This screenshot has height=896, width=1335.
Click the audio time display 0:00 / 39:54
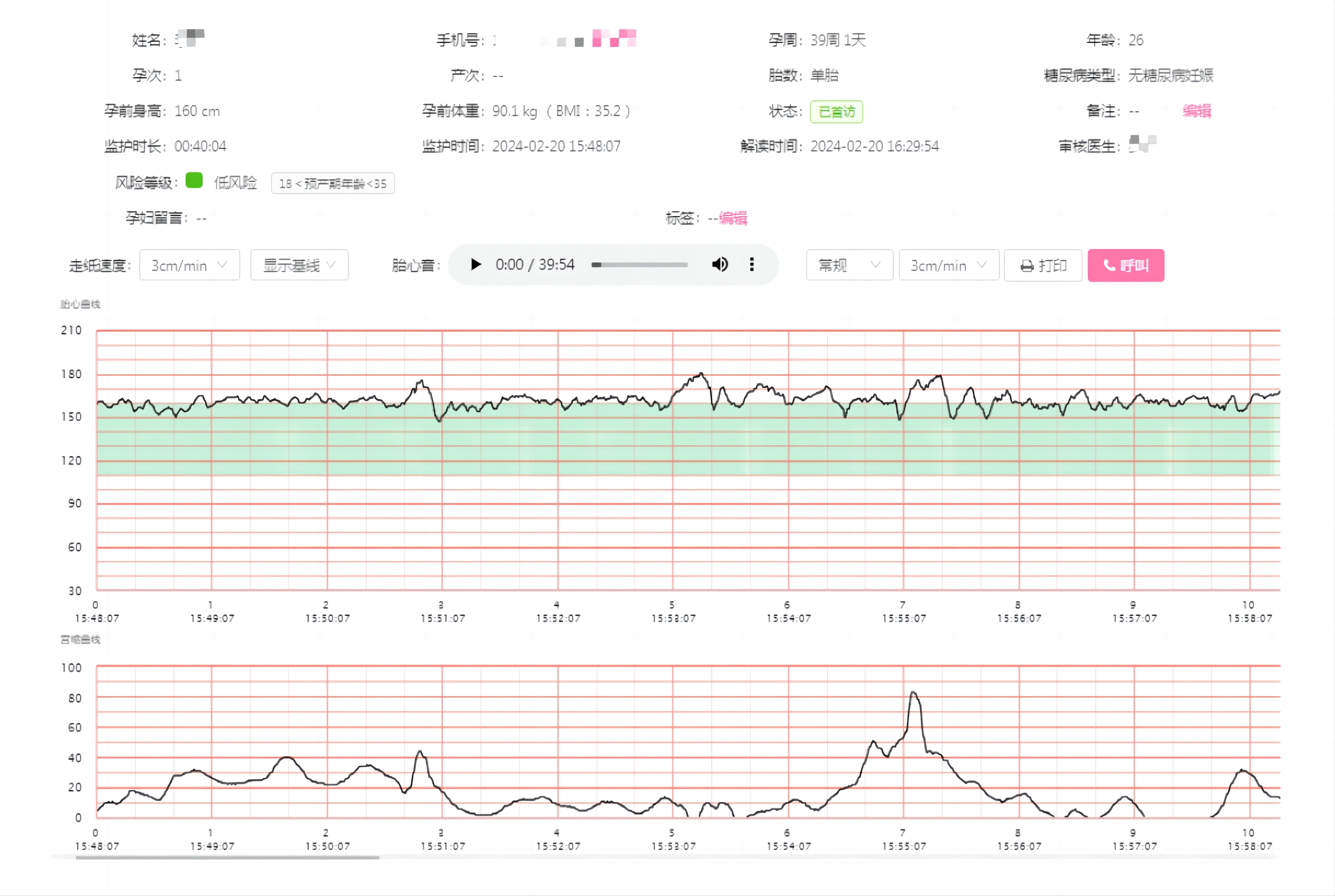point(534,265)
